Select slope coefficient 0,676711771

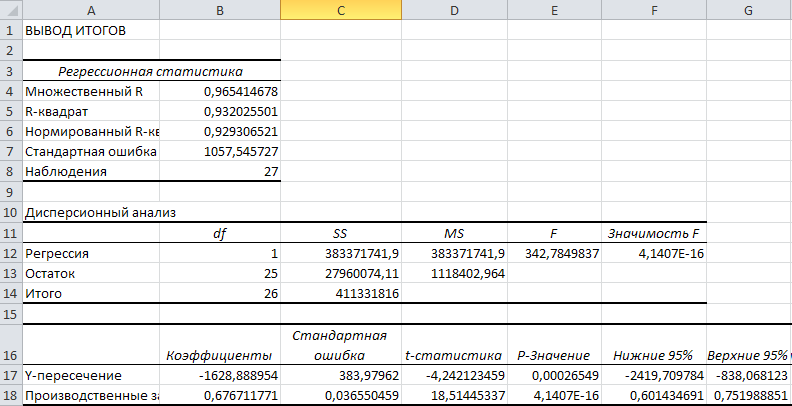(x=220, y=395)
